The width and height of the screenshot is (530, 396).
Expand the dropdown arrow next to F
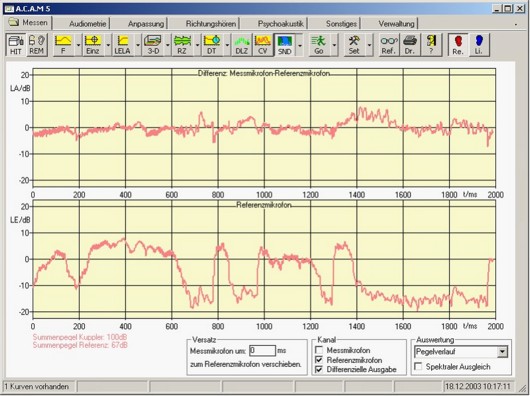coord(78,45)
